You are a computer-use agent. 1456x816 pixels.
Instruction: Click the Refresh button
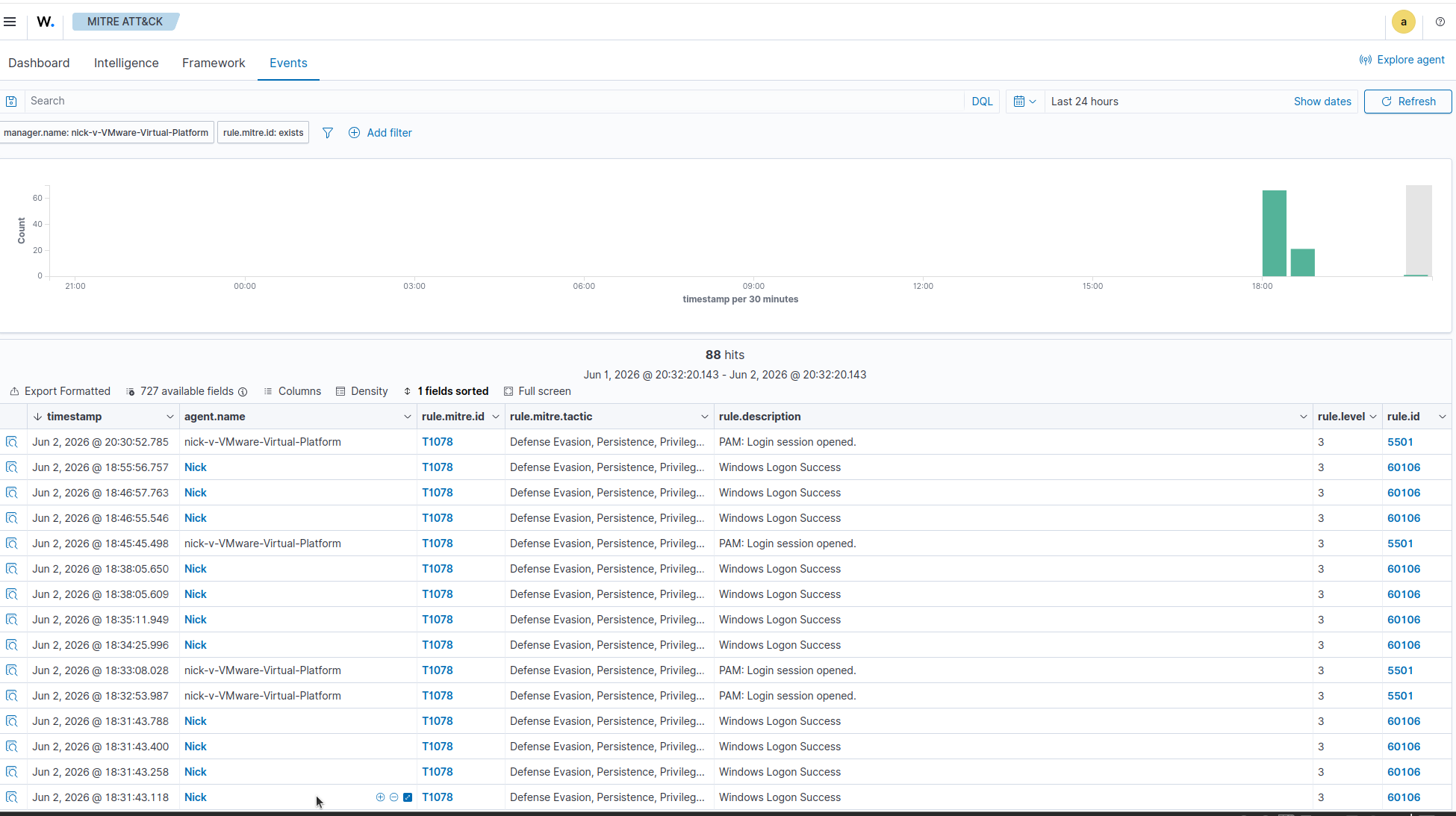click(x=1407, y=102)
